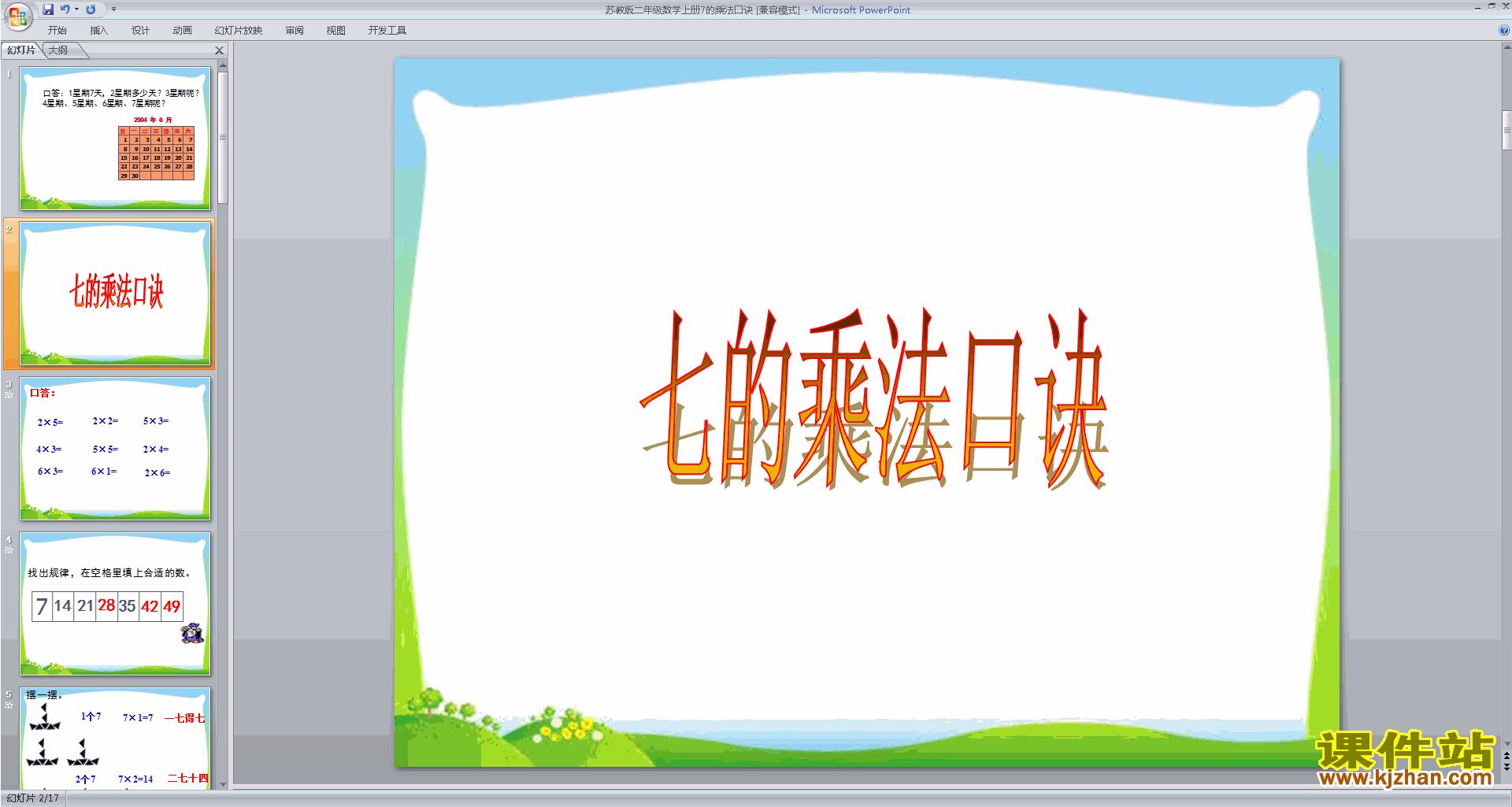Switch to the 幻灯片 thumbnail pane tab
The image size is (1512, 807).
click(22, 50)
